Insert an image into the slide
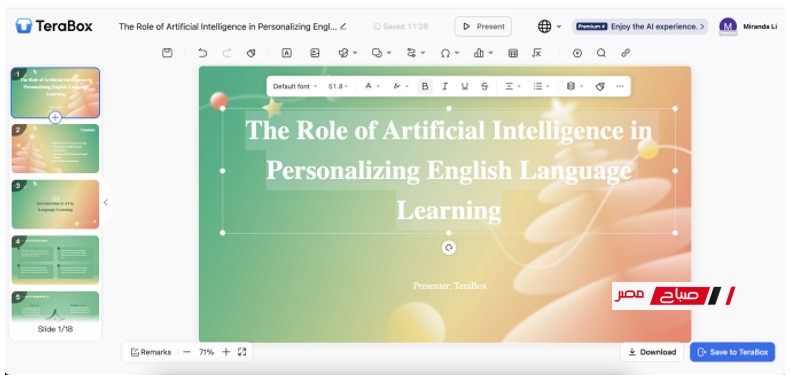The image size is (790, 387). (x=315, y=53)
